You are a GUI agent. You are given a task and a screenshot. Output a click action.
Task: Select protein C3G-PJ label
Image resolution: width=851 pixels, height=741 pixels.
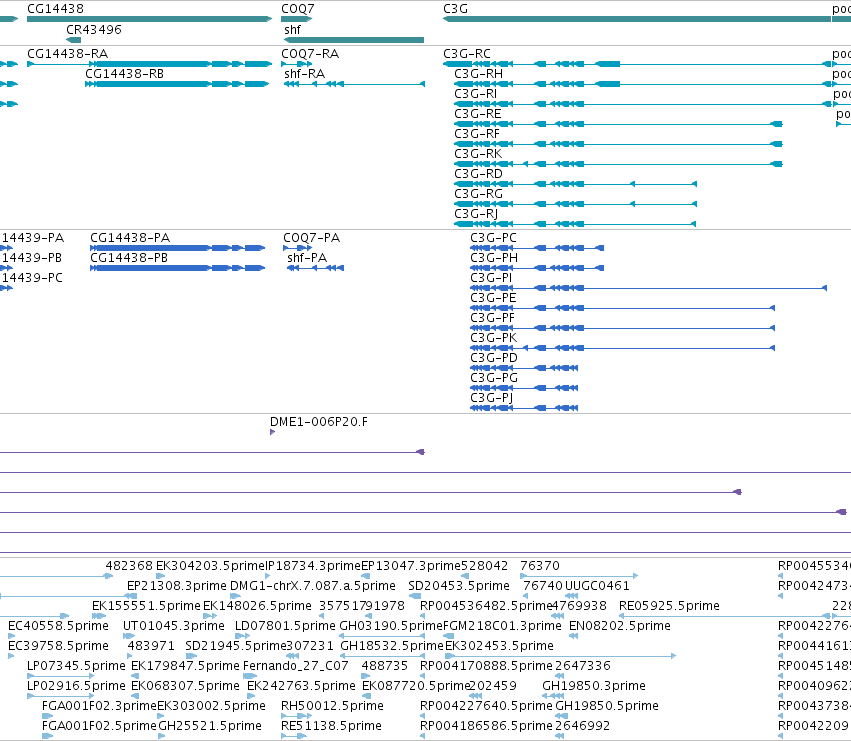pos(492,398)
